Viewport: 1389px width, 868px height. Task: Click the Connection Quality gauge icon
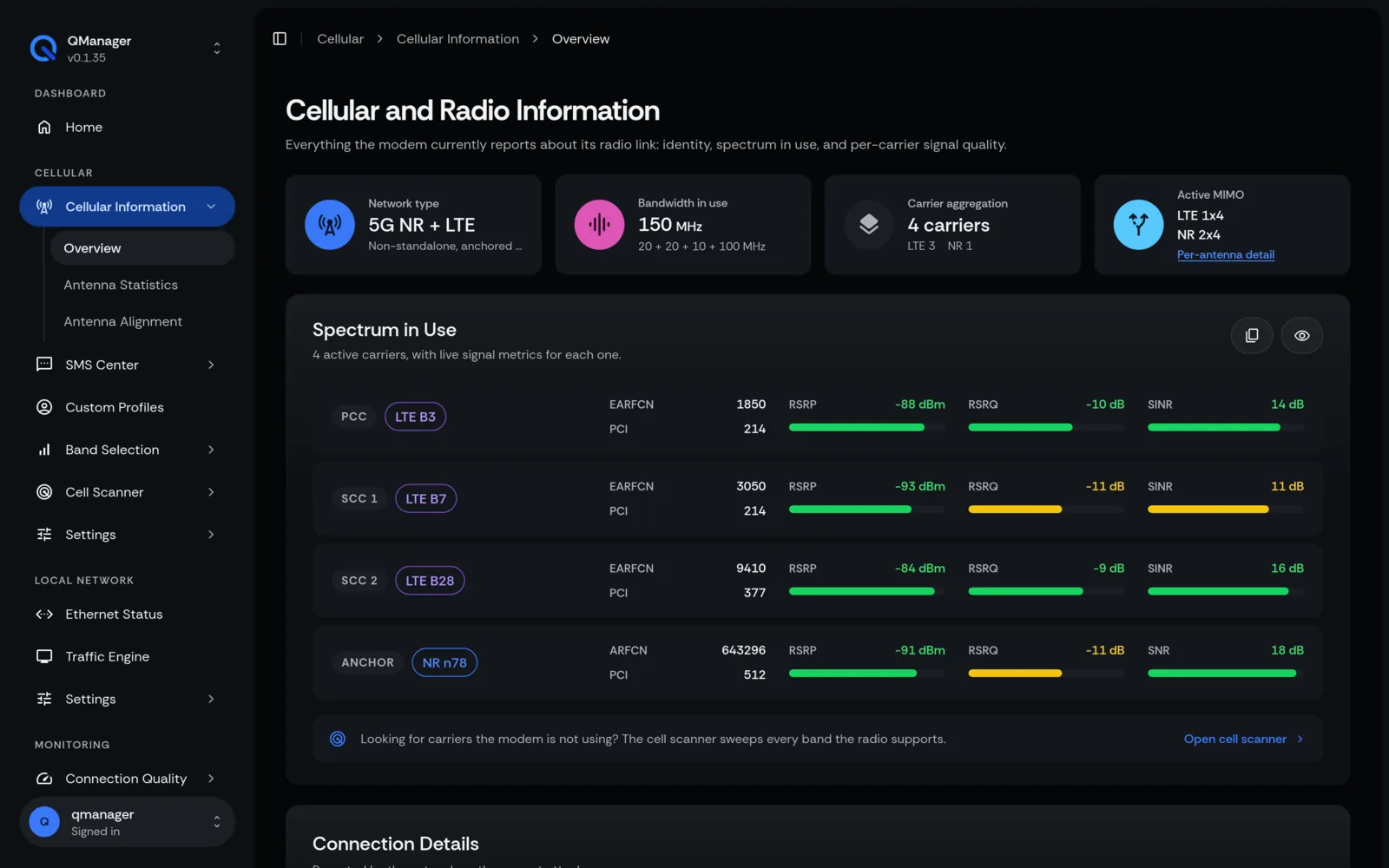click(44, 779)
